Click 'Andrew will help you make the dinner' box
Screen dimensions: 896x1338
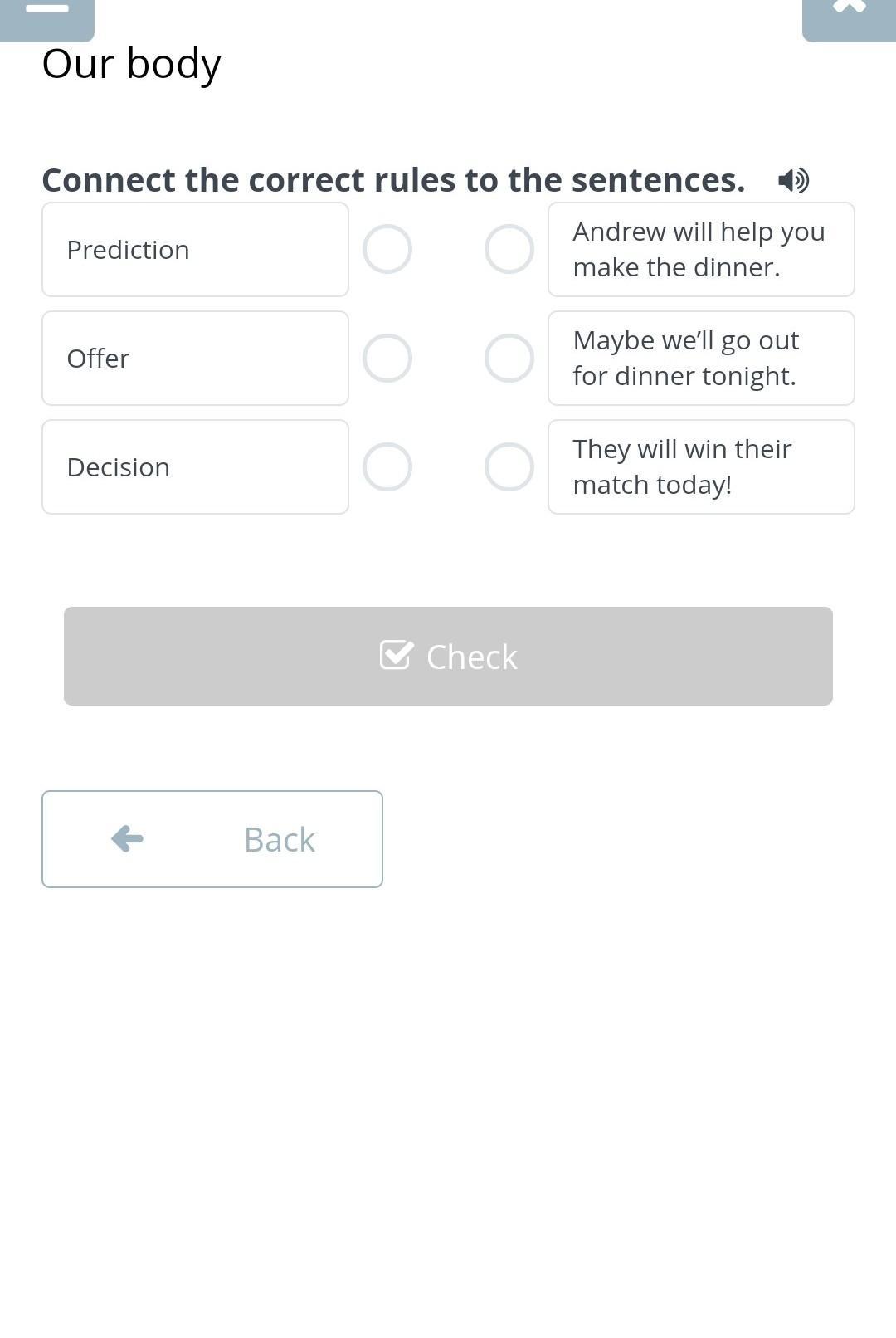pyautogui.click(x=701, y=249)
